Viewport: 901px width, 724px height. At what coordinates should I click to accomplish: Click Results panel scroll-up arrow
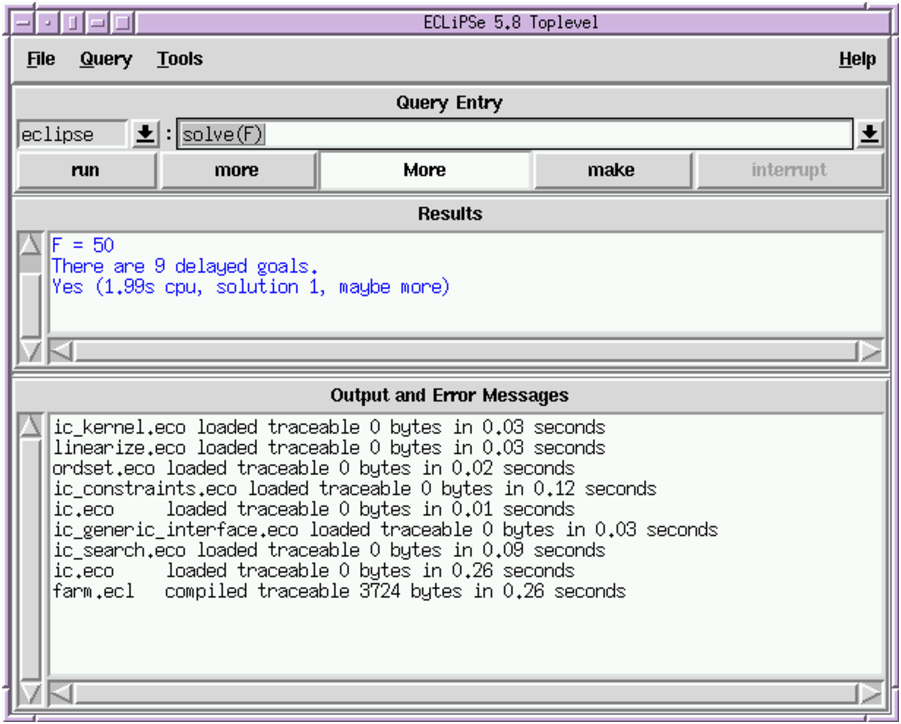point(32,245)
